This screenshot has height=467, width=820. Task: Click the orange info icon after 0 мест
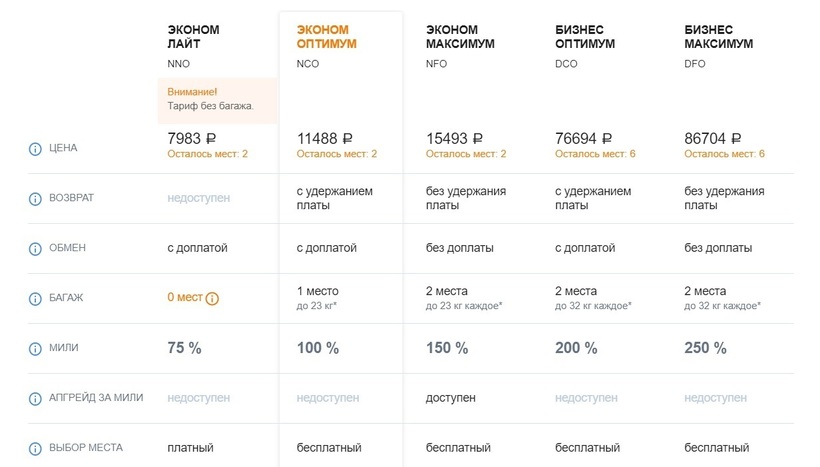(x=212, y=298)
